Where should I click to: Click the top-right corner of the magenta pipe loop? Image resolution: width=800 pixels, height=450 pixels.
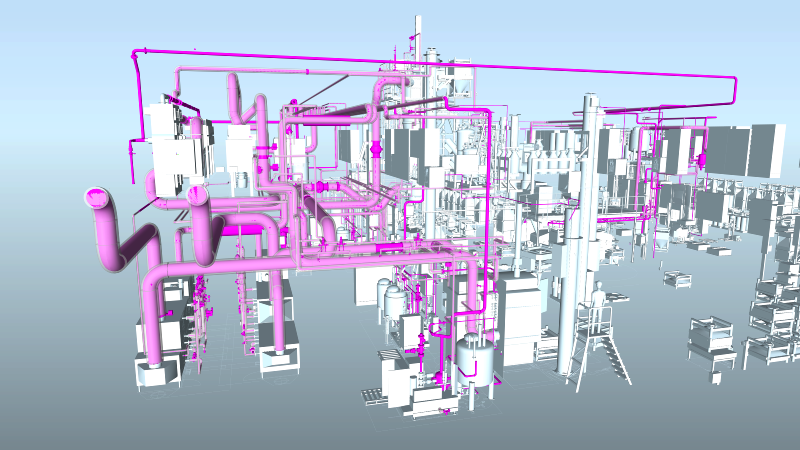733,79
